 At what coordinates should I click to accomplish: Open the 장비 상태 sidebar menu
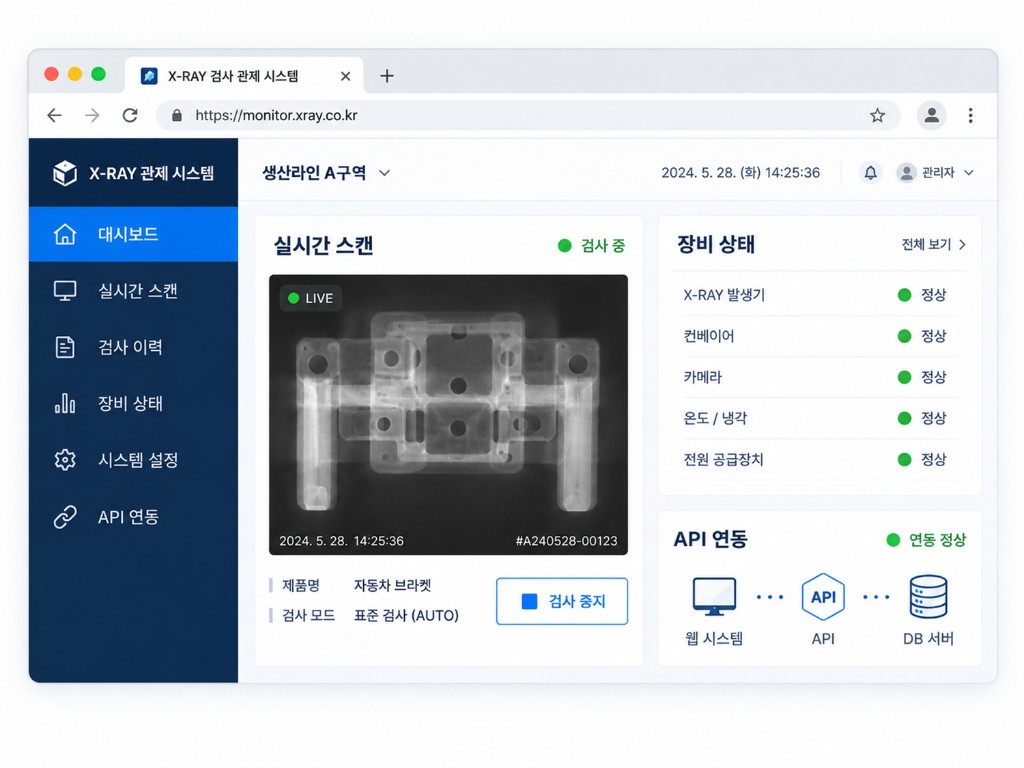pyautogui.click(x=133, y=403)
